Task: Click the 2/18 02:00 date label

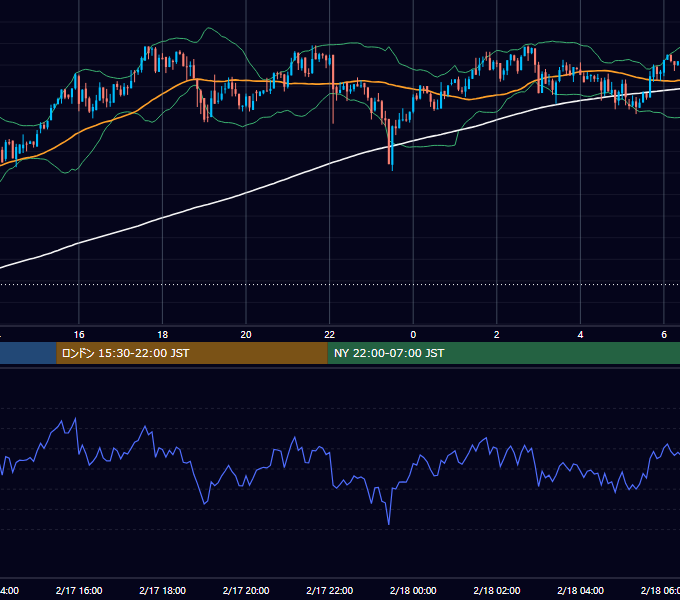Action: 497,590
